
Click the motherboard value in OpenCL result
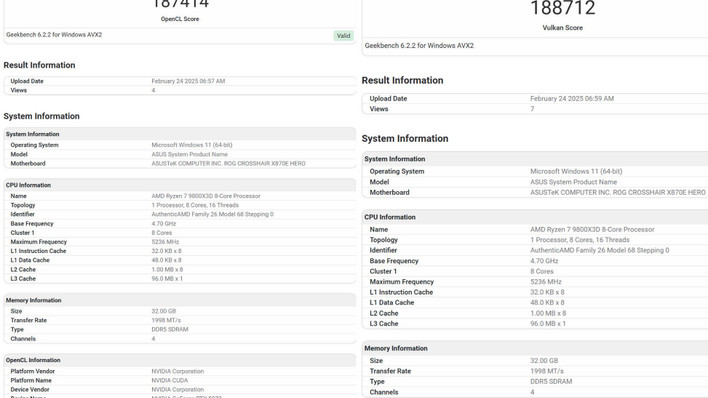pos(228,164)
